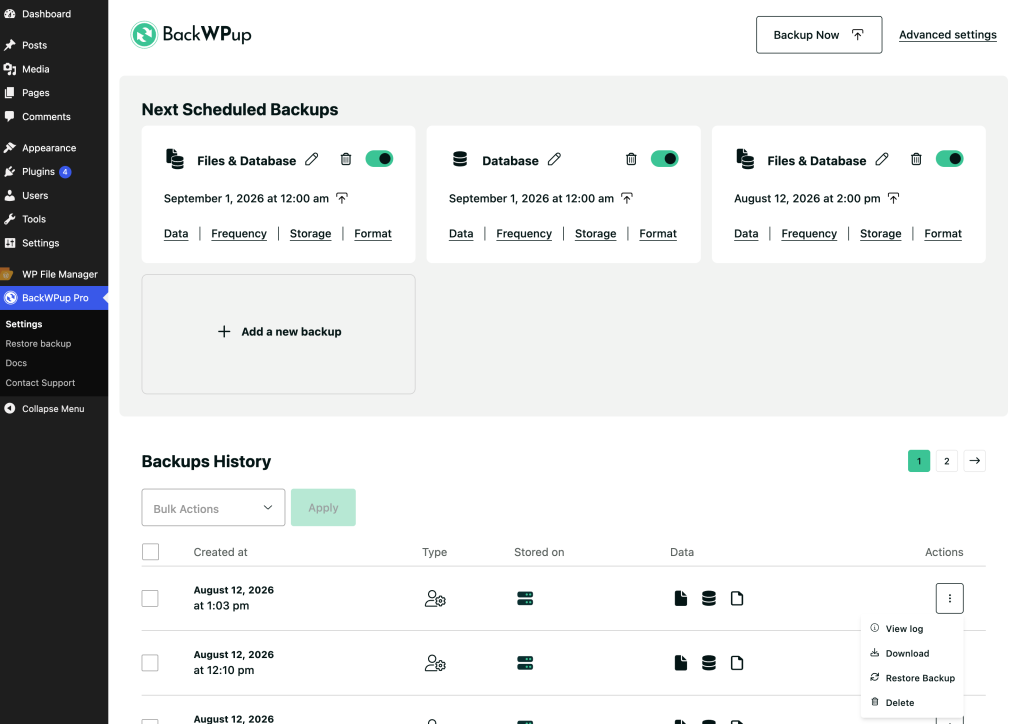Disable first Files & Database backup toggle

[379, 159]
